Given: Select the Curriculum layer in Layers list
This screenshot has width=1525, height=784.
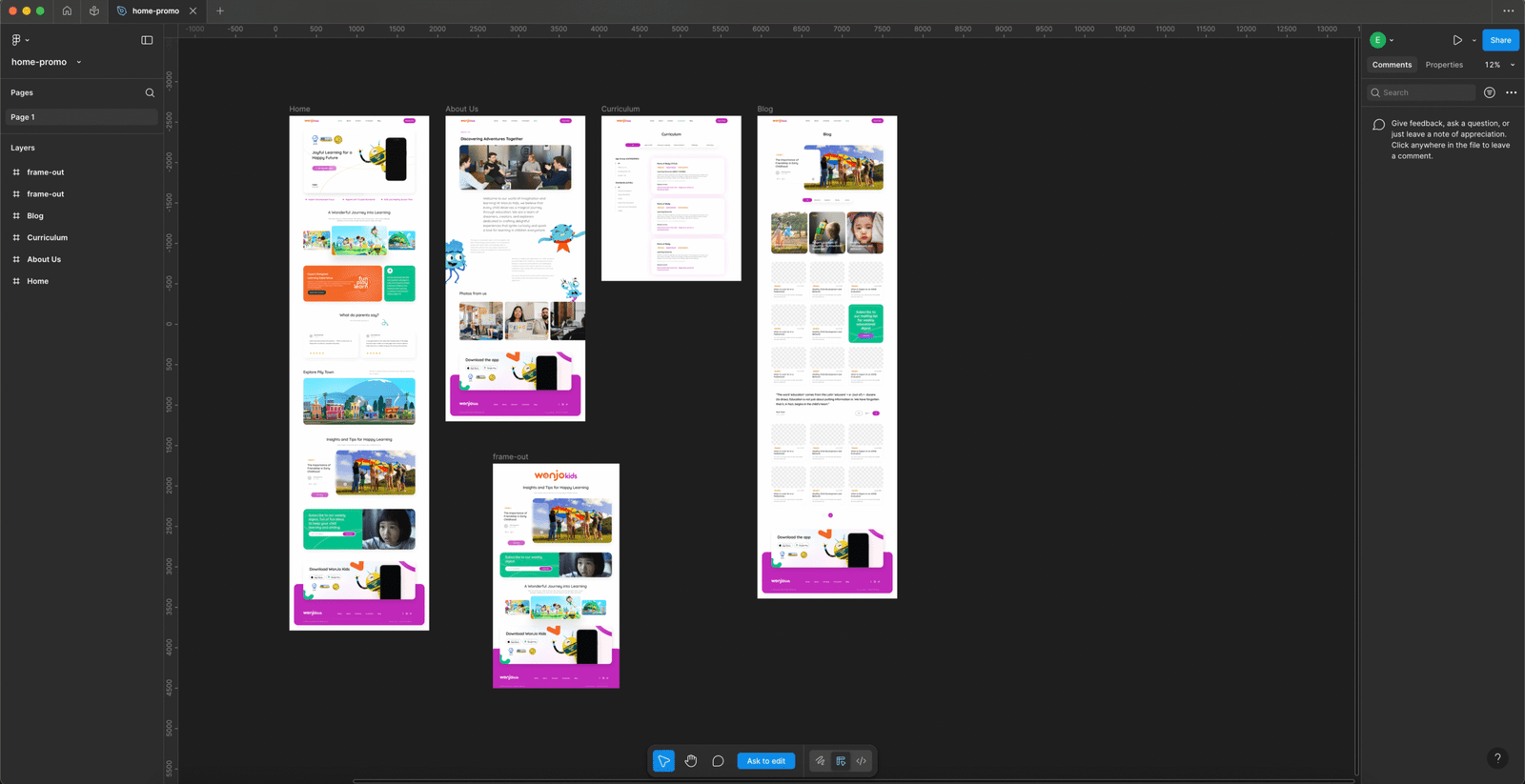Looking at the screenshot, I should click(47, 237).
